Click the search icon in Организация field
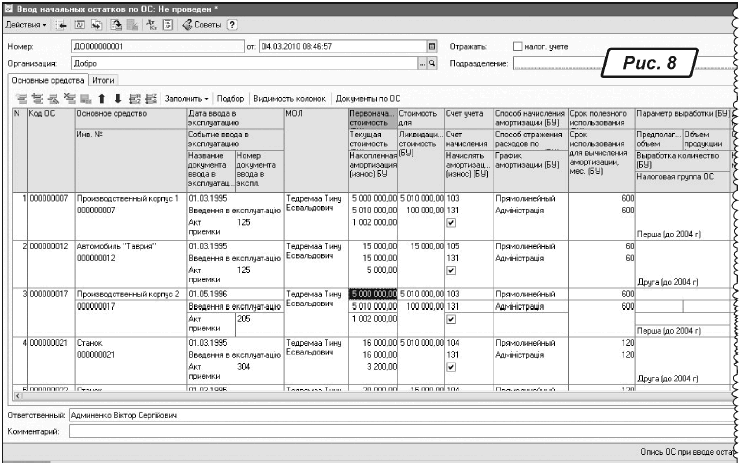Screen dimensions: 741x466 pyautogui.click(x=434, y=62)
